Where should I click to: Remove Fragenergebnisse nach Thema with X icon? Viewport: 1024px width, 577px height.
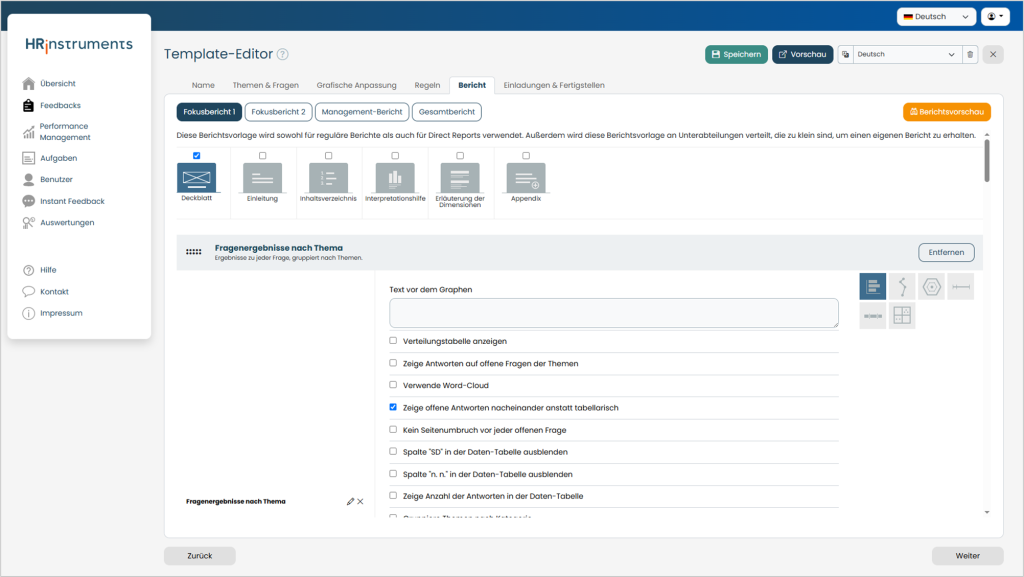pyautogui.click(x=360, y=501)
